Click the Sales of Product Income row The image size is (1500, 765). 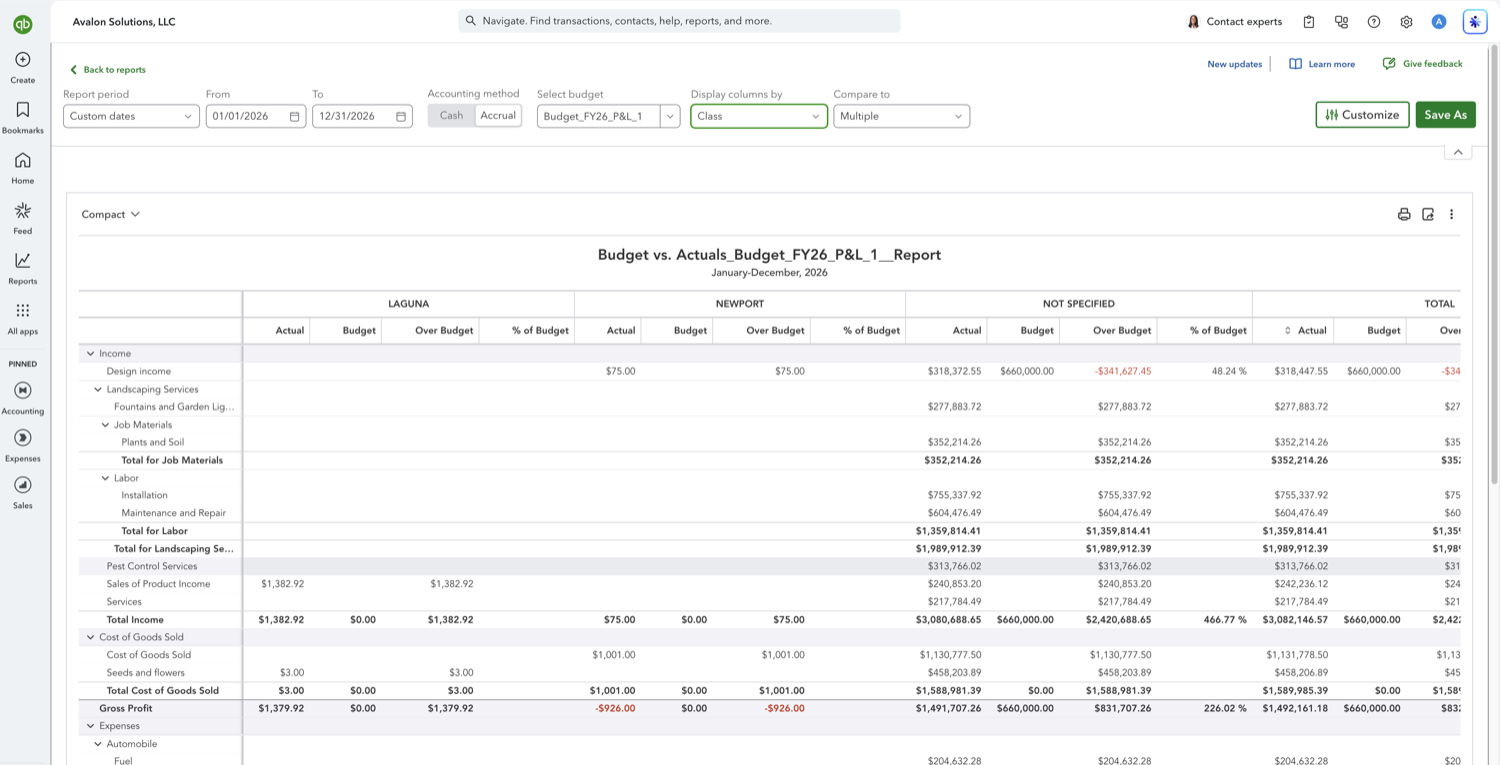[x=158, y=584]
